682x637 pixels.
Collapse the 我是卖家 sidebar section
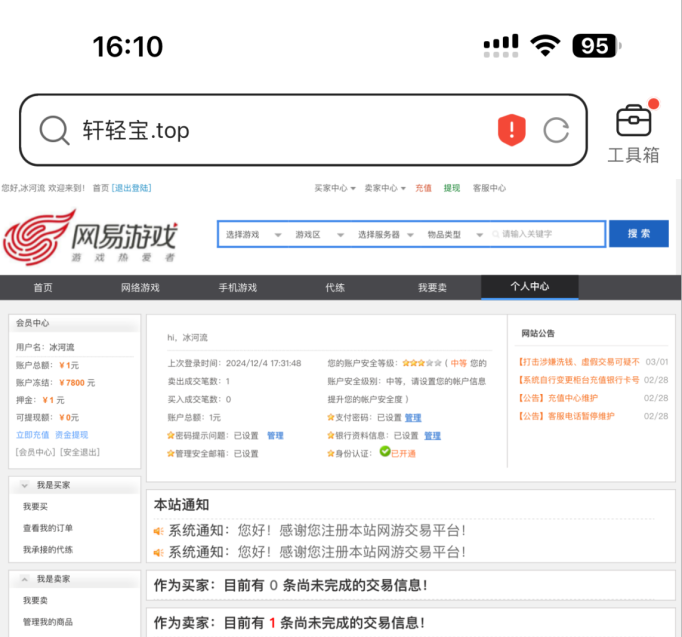pos(24,579)
